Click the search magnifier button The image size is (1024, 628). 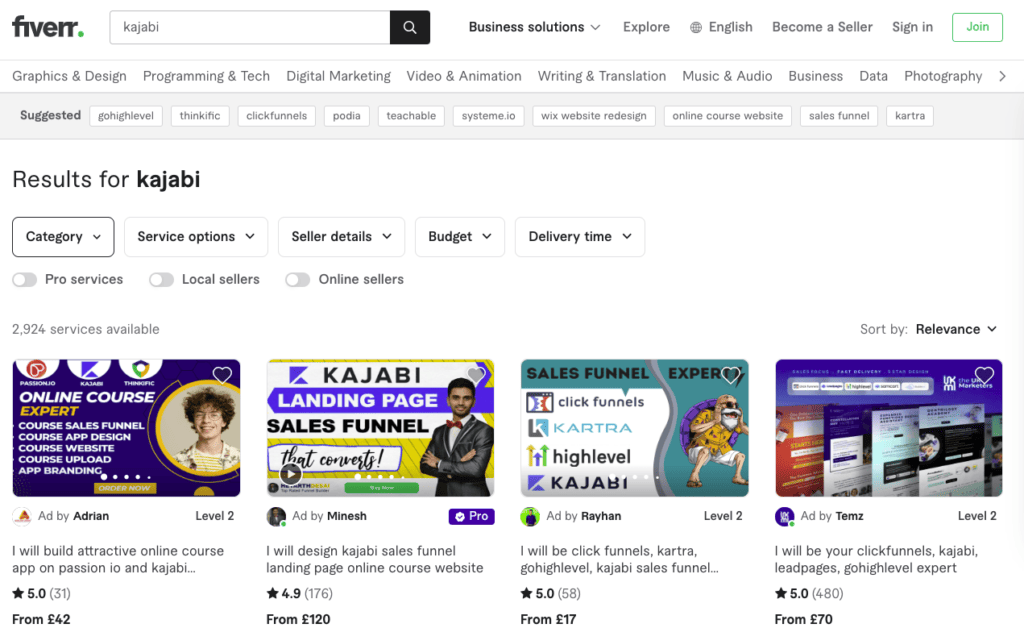(409, 27)
